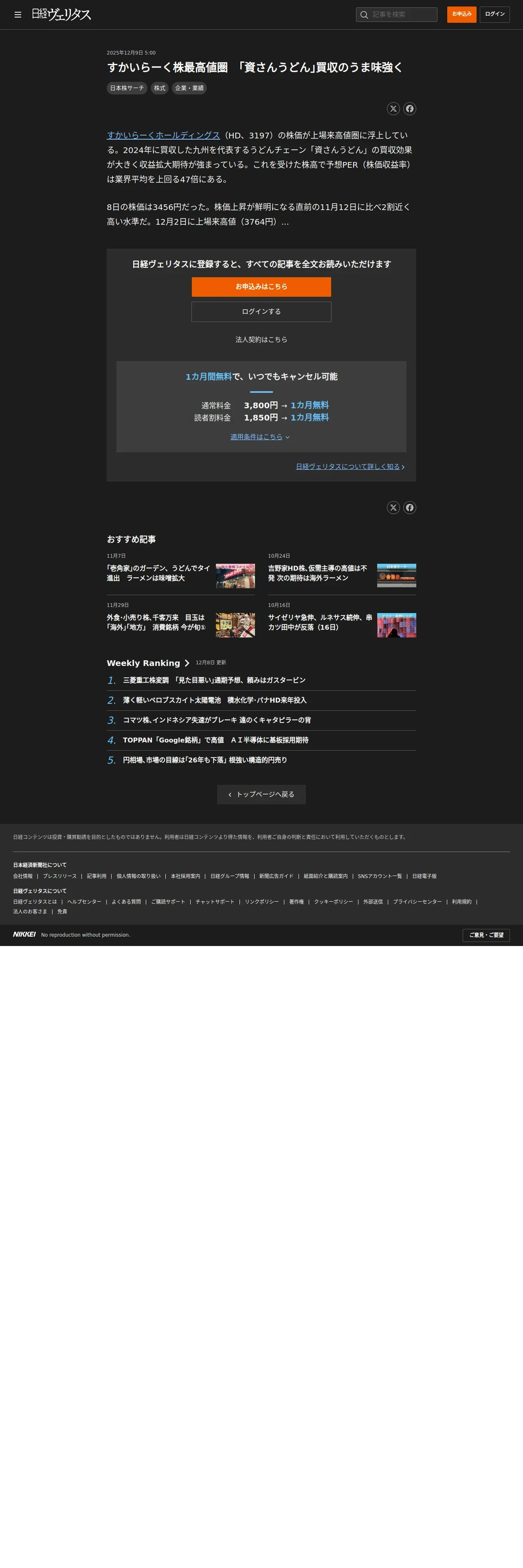Open footer リンクポリシー link
523x1568 pixels.
262,902
